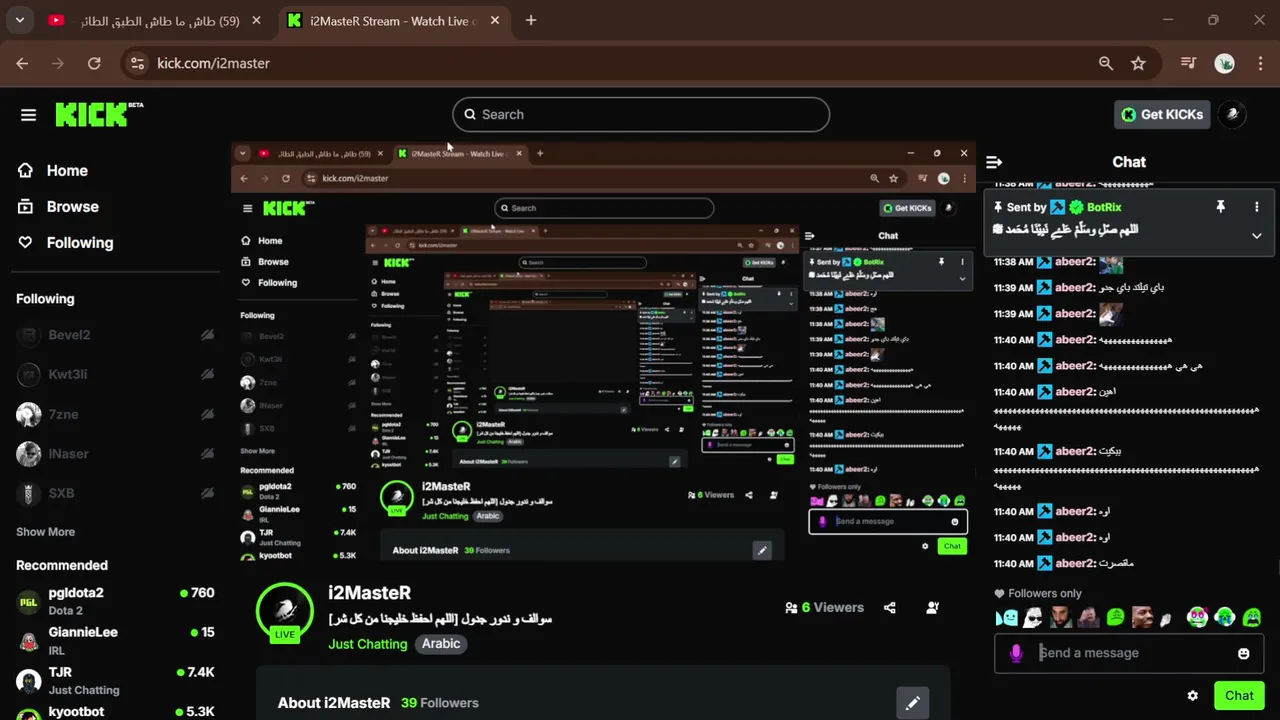This screenshot has height=720, width=1280.
Task: Open the emoji picker in message box
Action: [x=1244, y=653]
